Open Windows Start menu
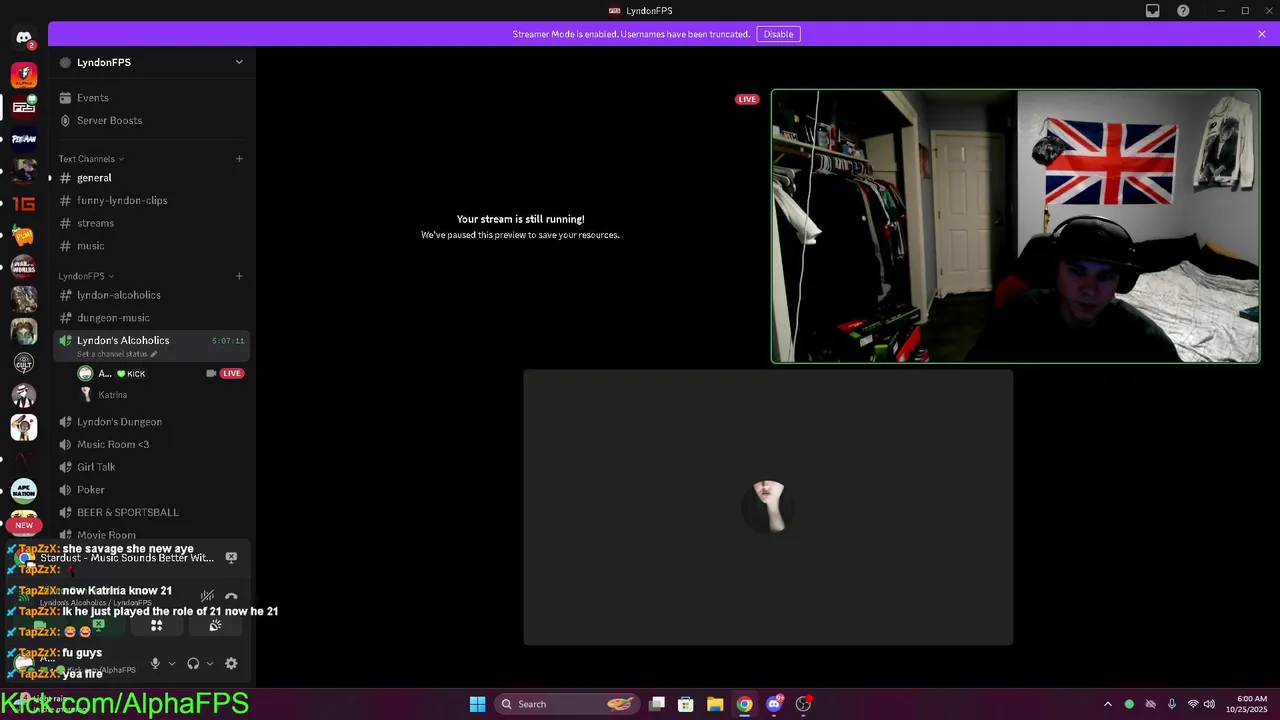Image resolution: width=1280 pixels, height=720 pixels. (x=477, y=704)
